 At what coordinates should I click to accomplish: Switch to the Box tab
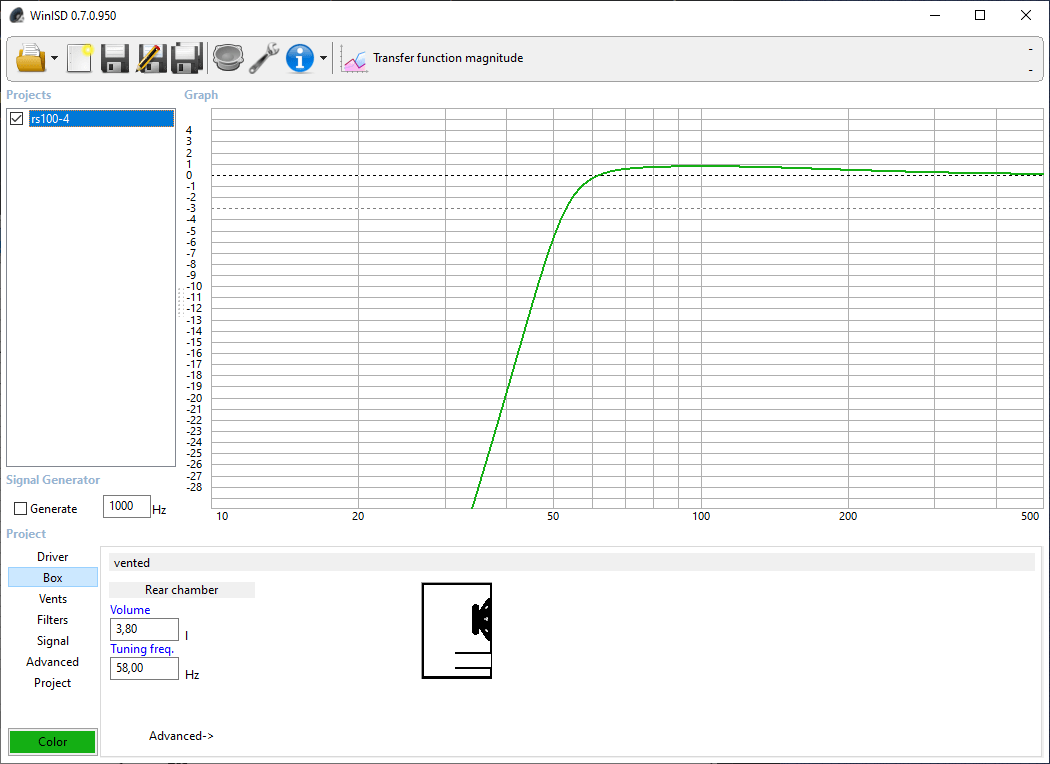coord(53,577)
